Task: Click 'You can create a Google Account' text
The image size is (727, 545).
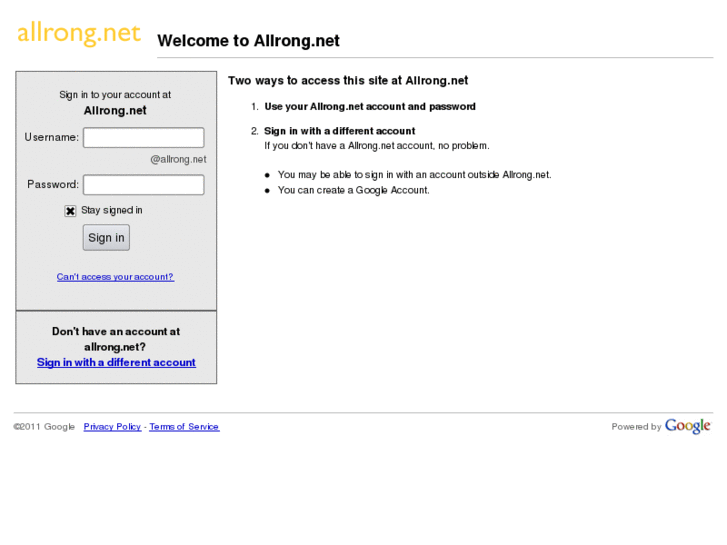Action: (x=354, y=190)
